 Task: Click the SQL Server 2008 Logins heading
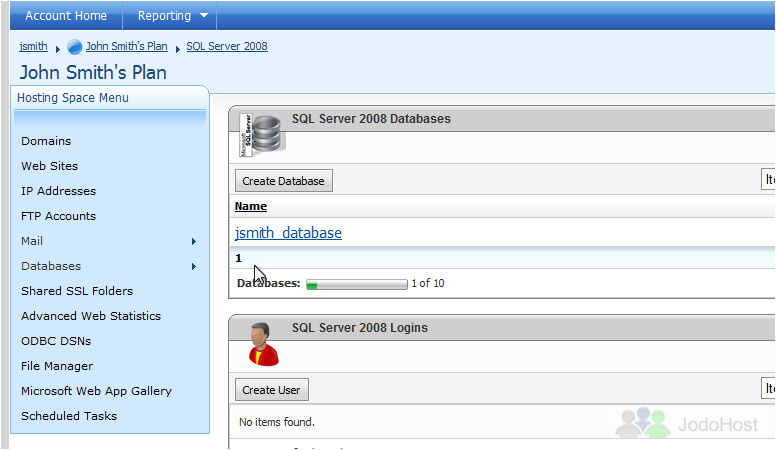(x=359, y=328)
